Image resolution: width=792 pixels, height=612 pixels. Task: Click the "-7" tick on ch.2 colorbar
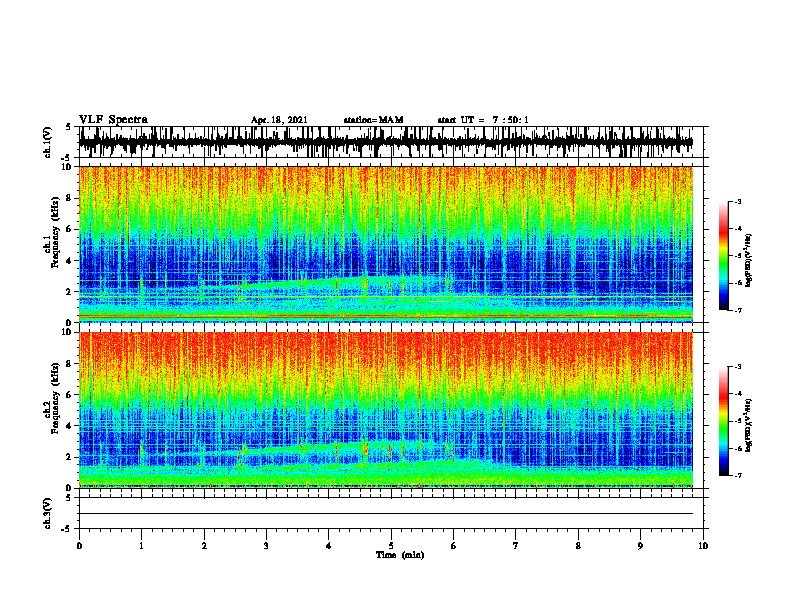point(738,475)
